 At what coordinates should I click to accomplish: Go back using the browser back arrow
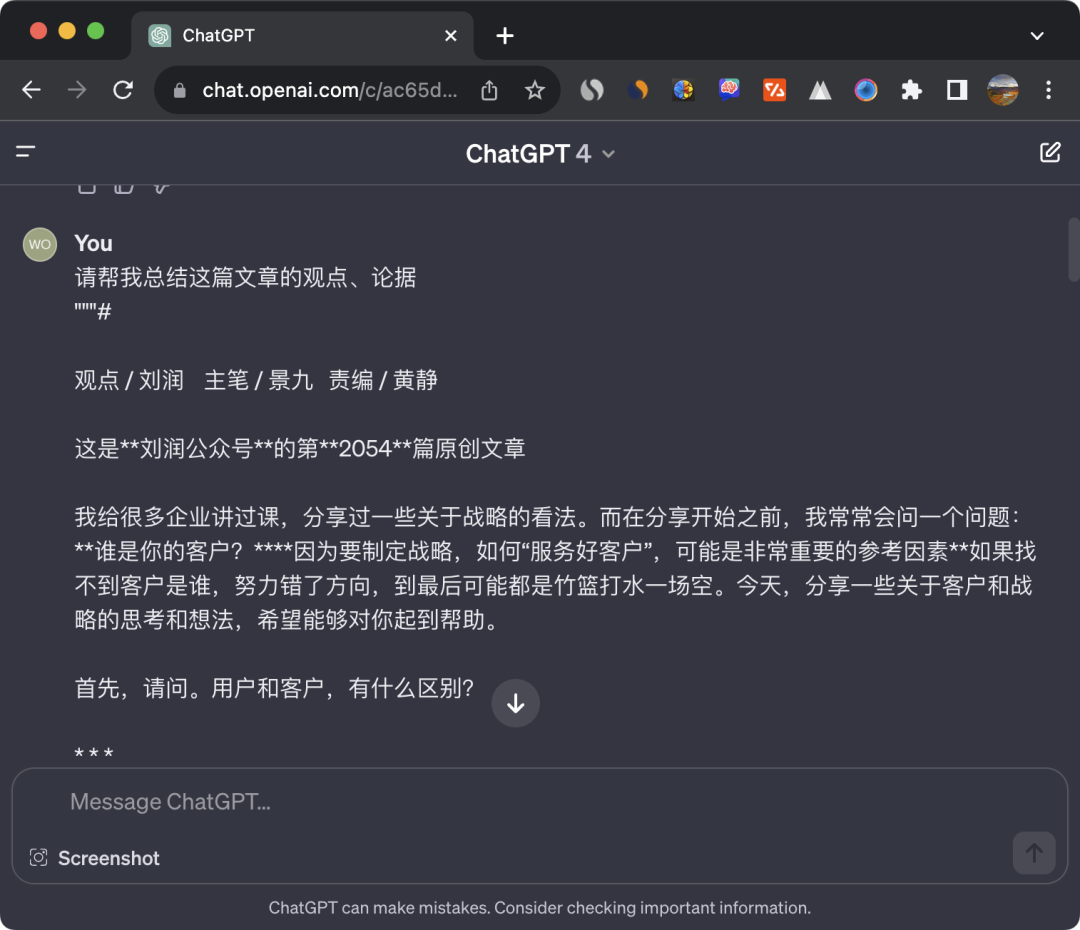[x=31, y=90]
